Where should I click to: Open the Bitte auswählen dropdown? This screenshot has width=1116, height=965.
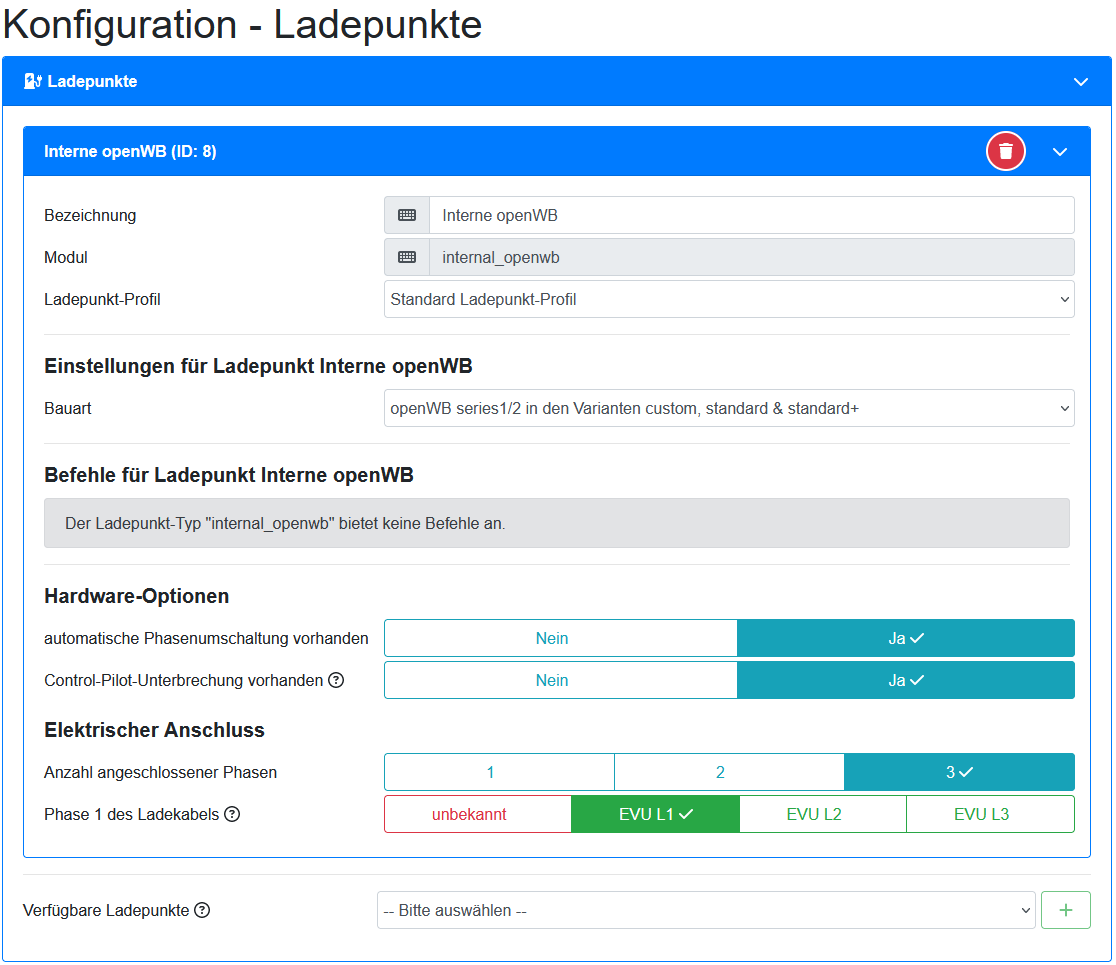pos(706,910)
